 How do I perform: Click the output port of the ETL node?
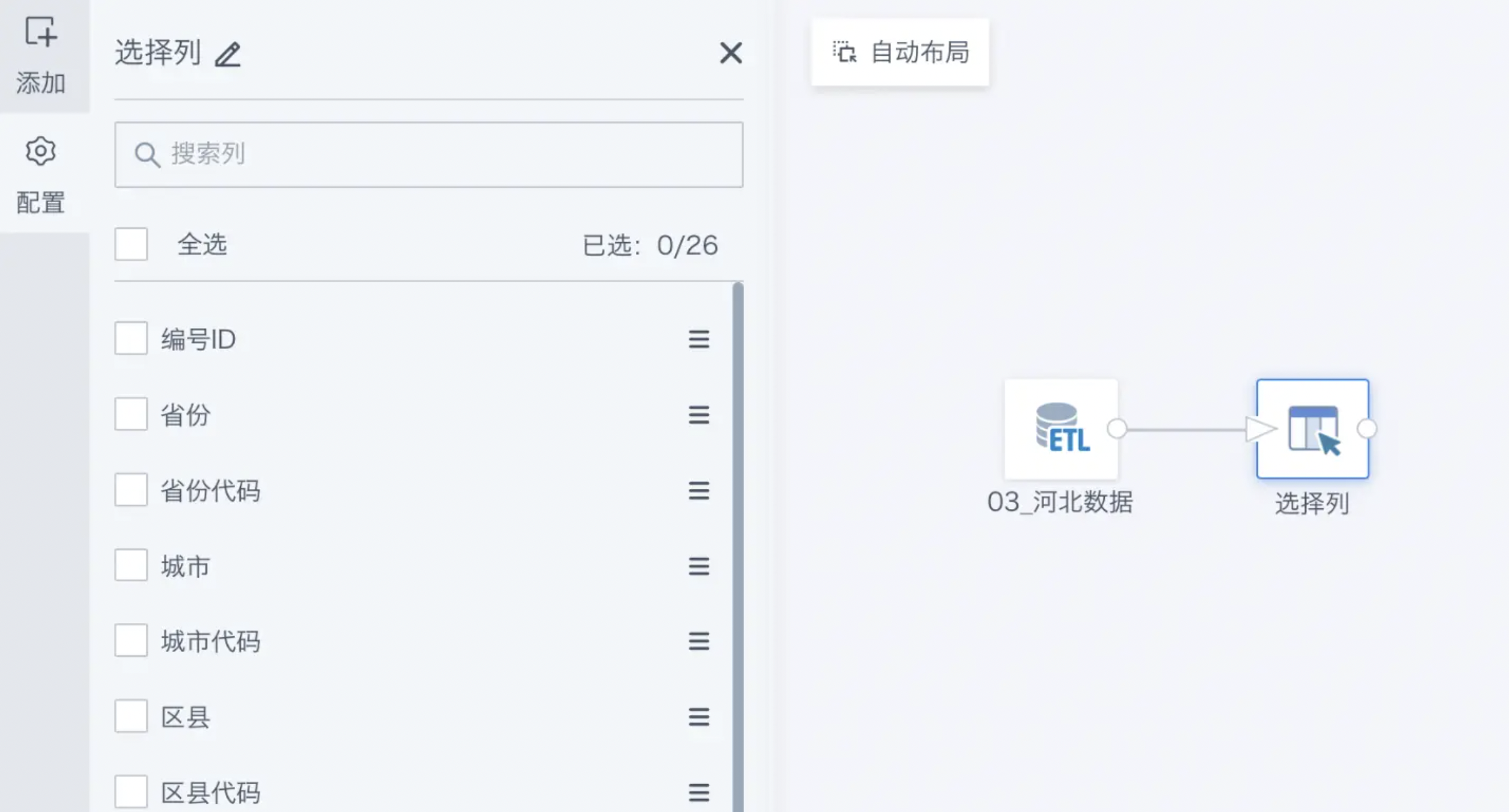(1117, 429)
